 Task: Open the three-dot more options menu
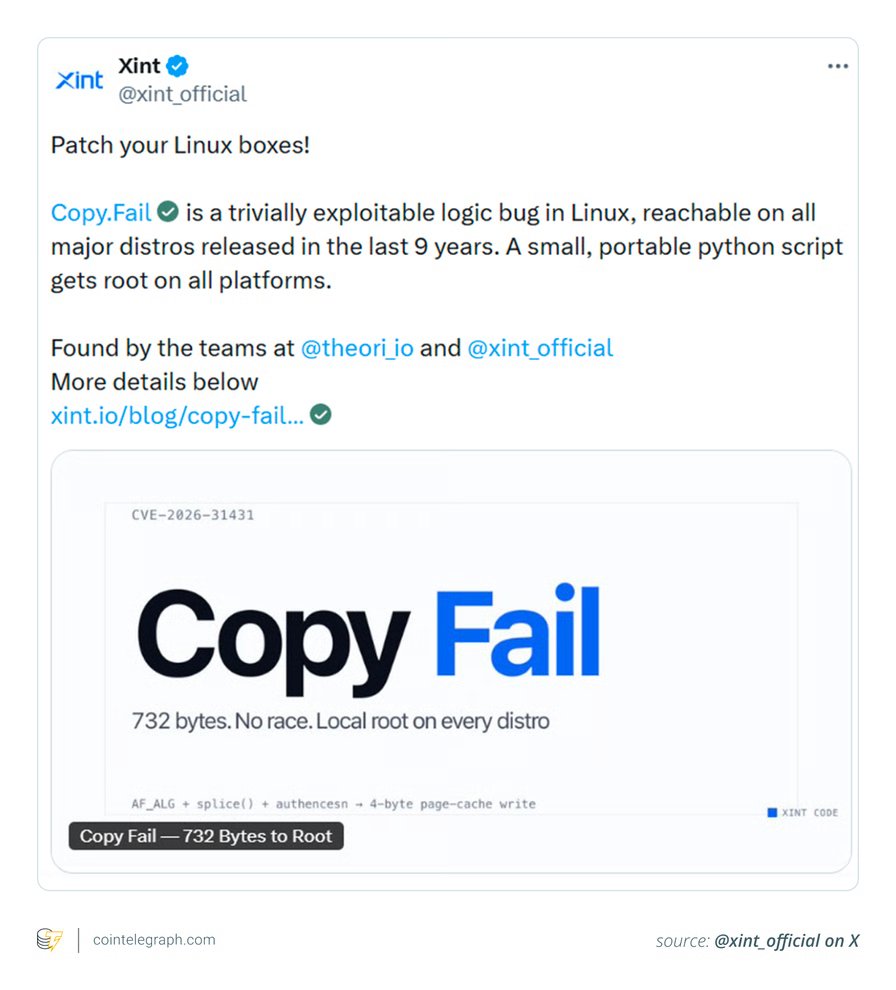click(837, 66)
